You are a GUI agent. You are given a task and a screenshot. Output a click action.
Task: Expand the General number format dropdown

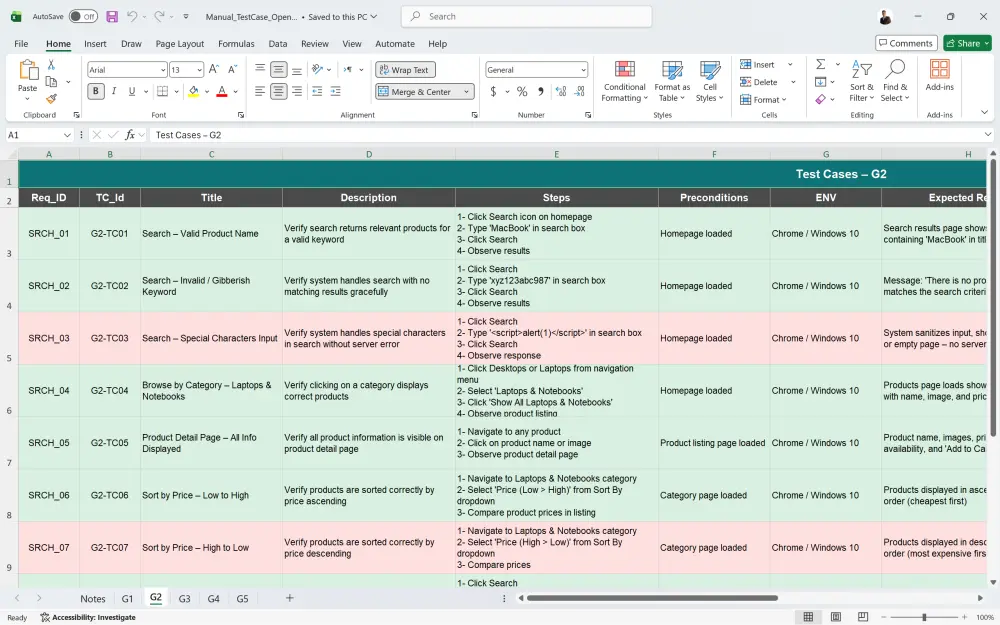pyautogui.click(x=583, y=70)
